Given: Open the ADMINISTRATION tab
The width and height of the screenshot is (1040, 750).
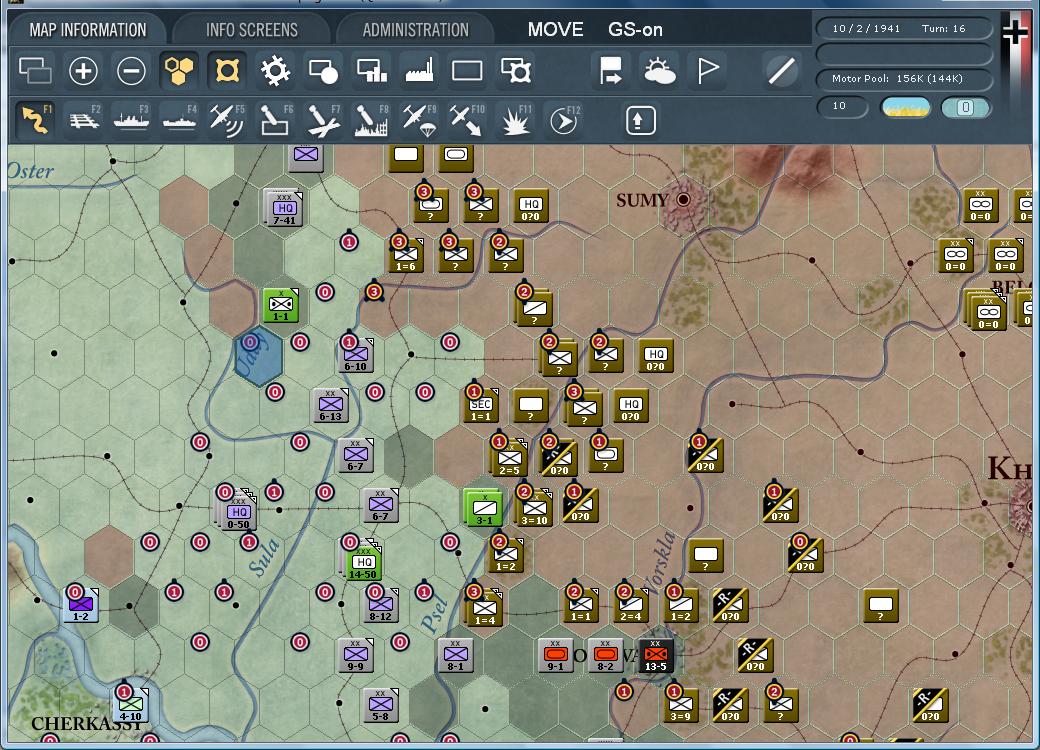Looking at the screenshot, I should pos(415,29).
